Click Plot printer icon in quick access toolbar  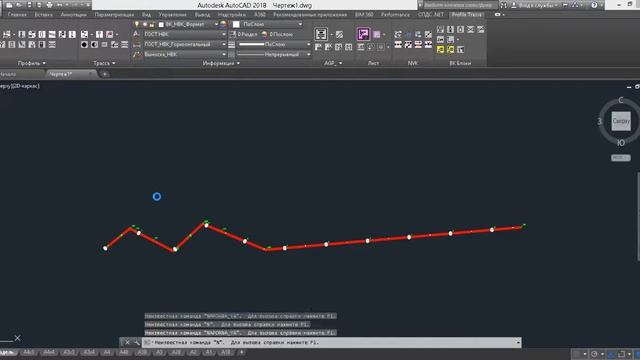click(x=49, y=5)
